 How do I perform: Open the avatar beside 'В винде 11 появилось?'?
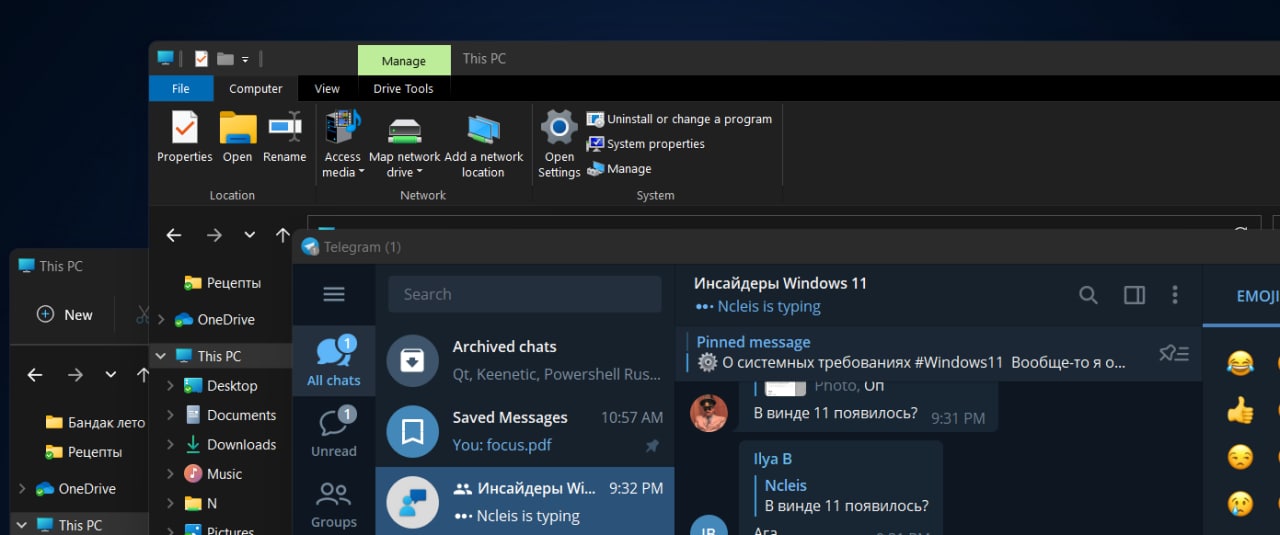709,412
